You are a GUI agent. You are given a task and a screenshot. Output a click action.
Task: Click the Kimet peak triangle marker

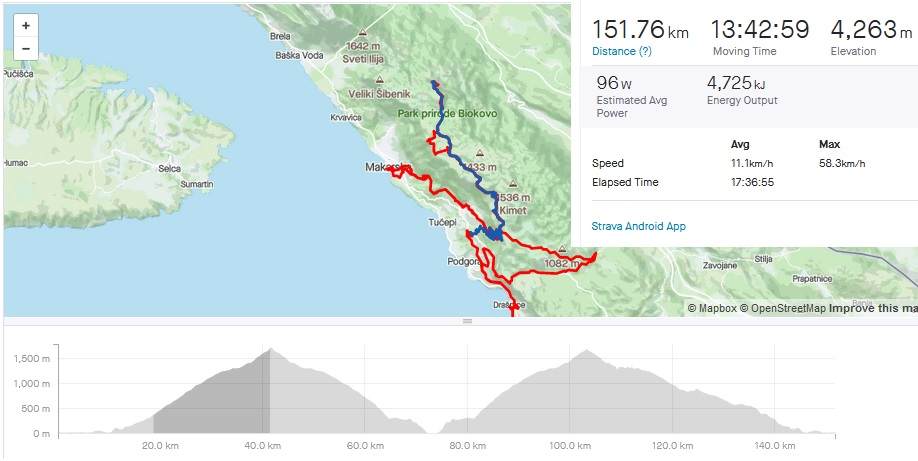513,184
